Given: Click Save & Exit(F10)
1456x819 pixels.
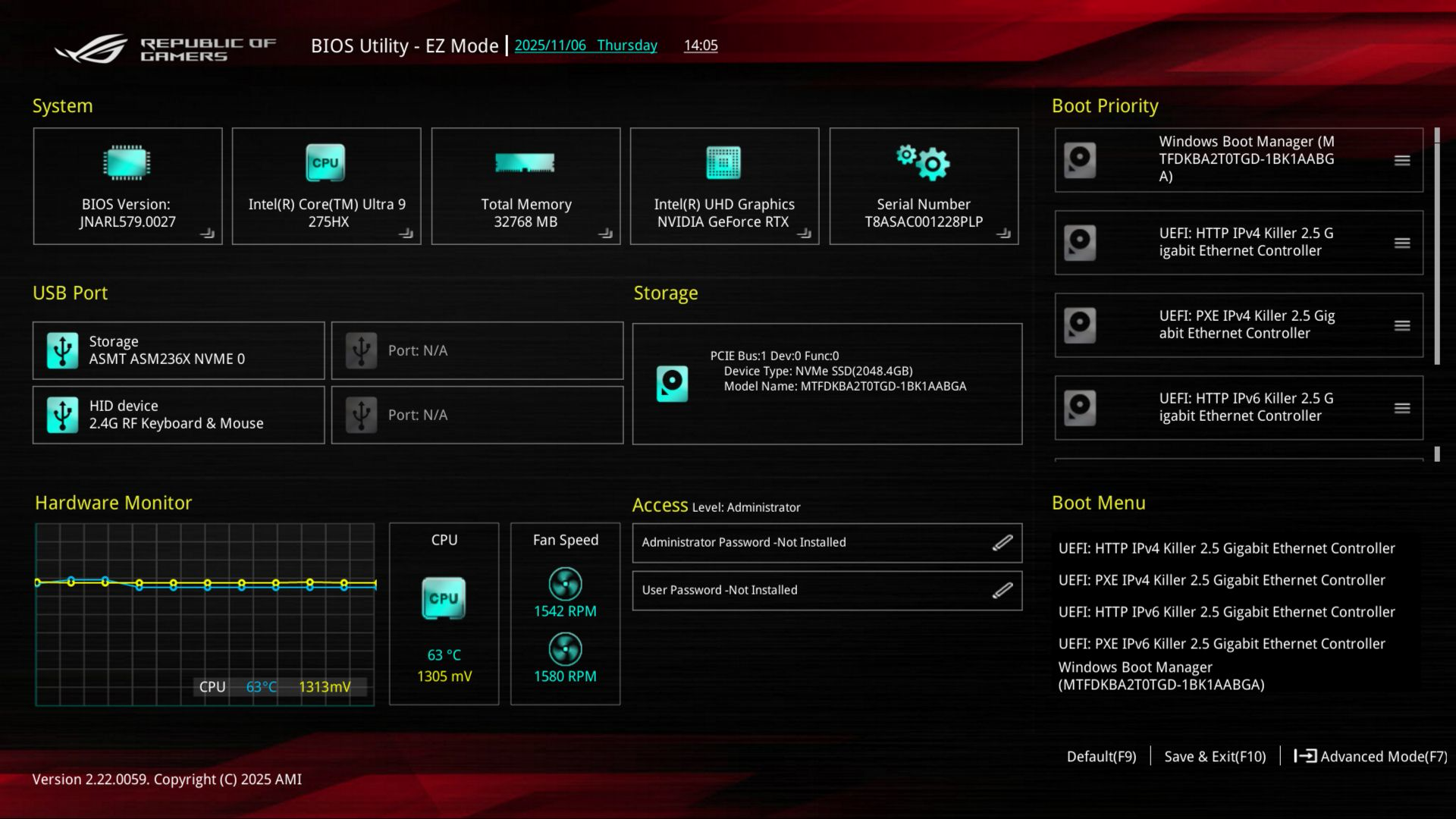Looking at the screenshot, I should [1215, 756].
